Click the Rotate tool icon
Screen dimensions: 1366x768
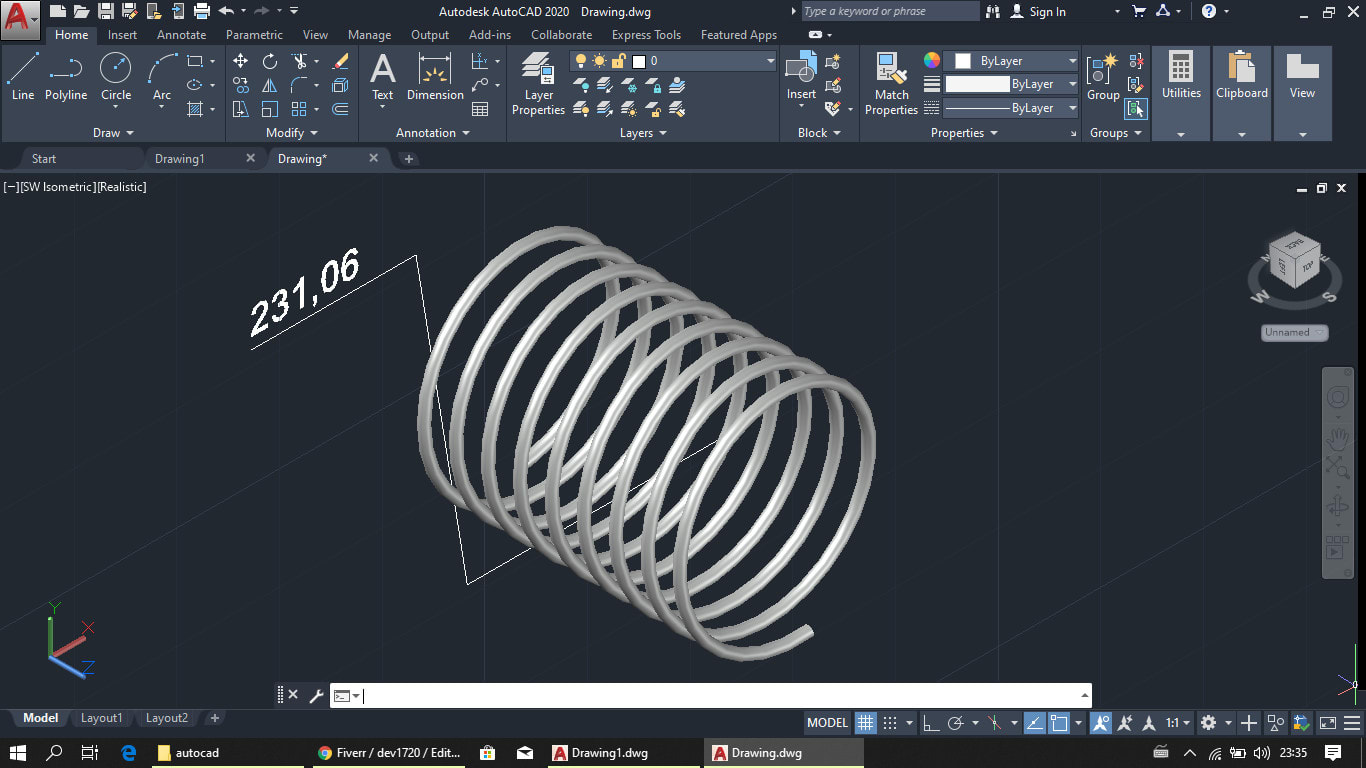tap(270, 61)
